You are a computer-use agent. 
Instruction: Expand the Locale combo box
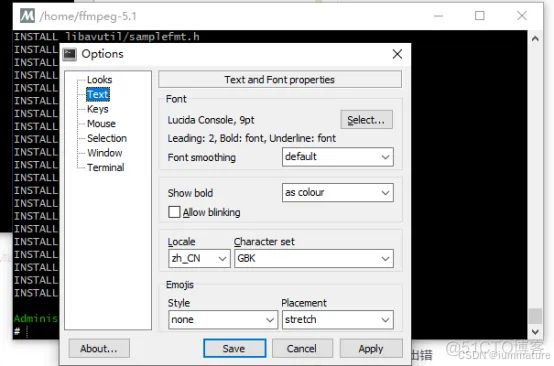tap(199, 258)
